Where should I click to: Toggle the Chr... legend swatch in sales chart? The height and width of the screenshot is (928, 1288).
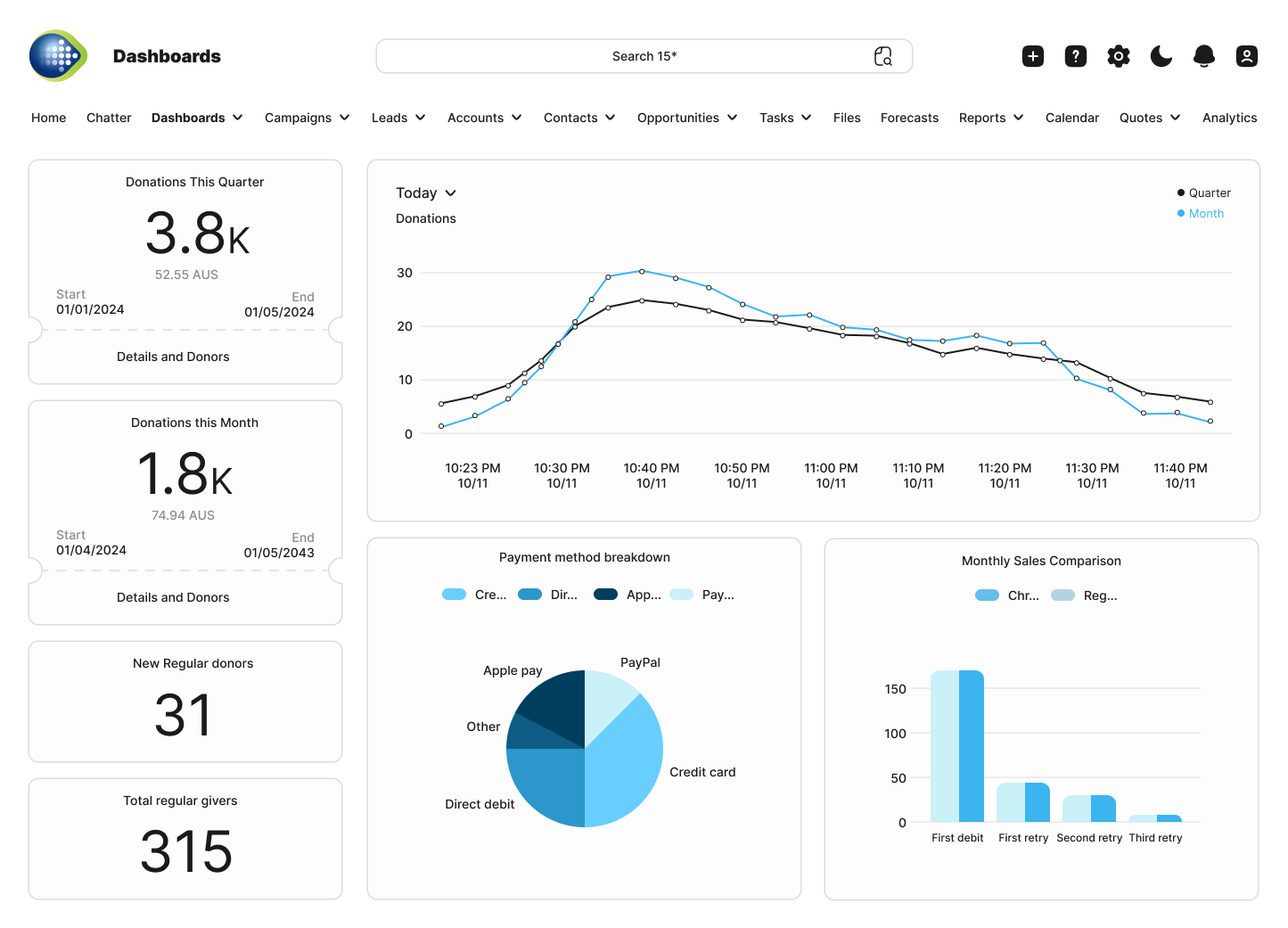point(988,595)
